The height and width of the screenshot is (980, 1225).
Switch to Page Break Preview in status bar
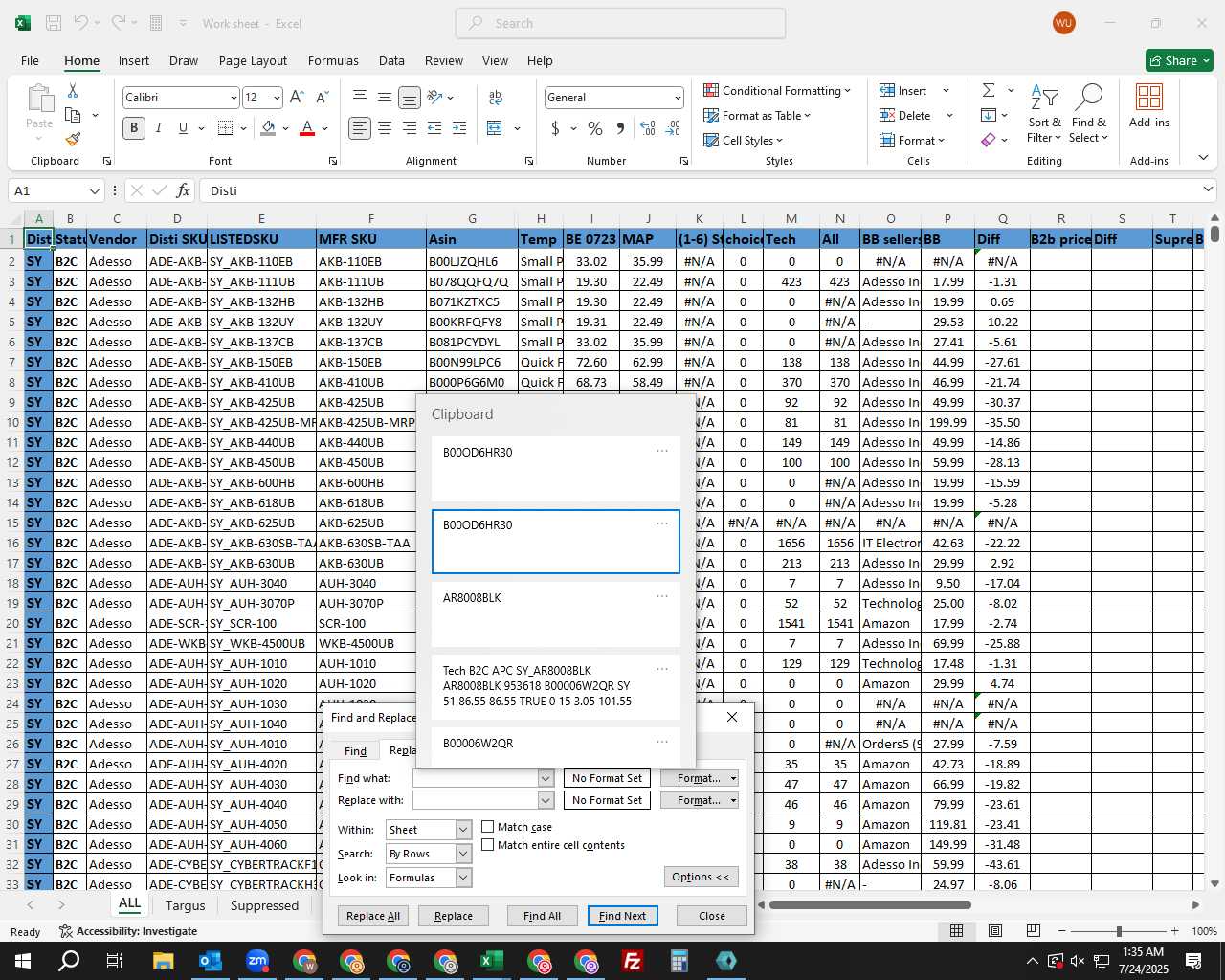(1034, 931)
